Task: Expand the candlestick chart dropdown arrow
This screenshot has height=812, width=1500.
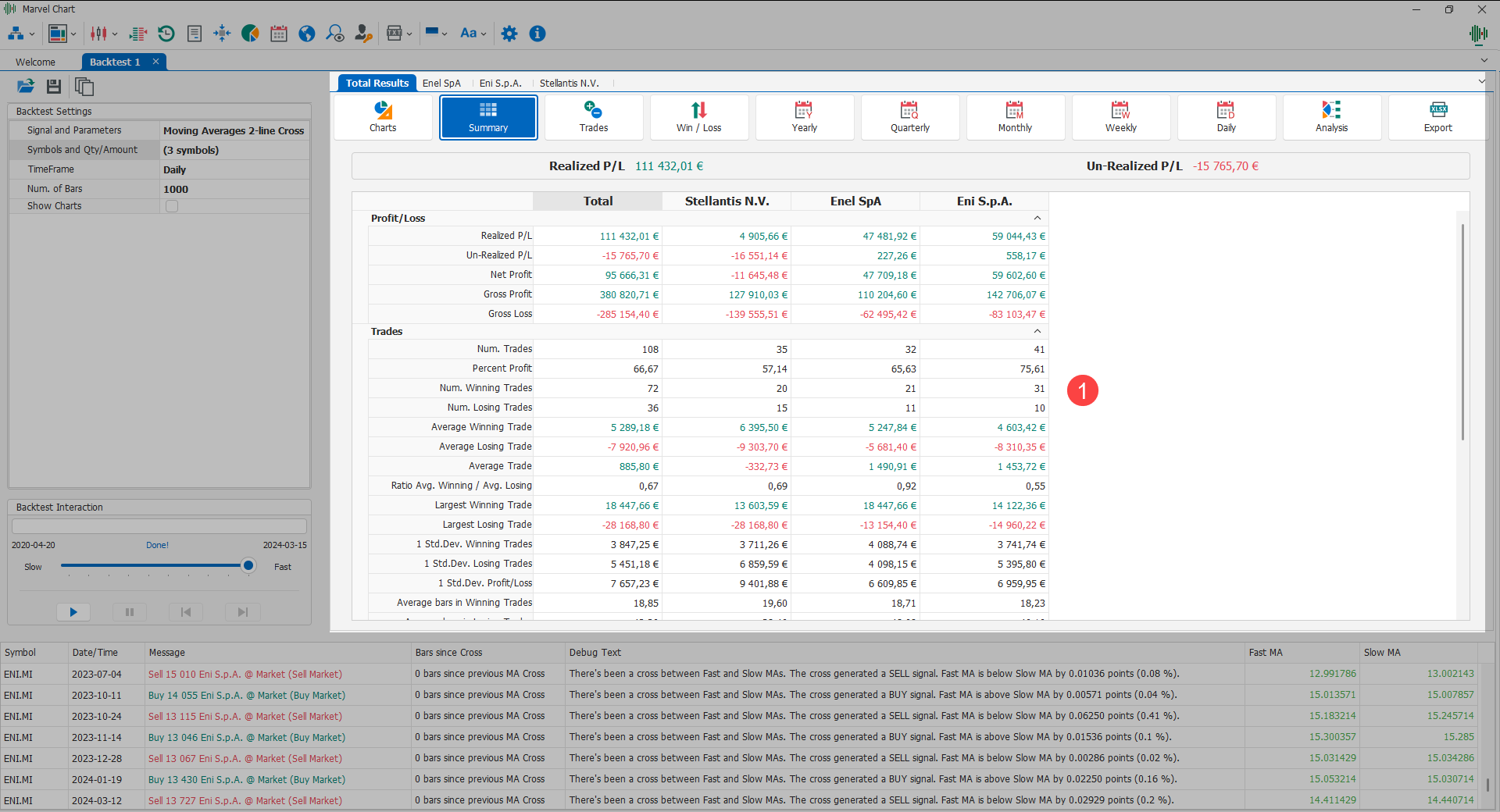Action: (x=115, y=34)
